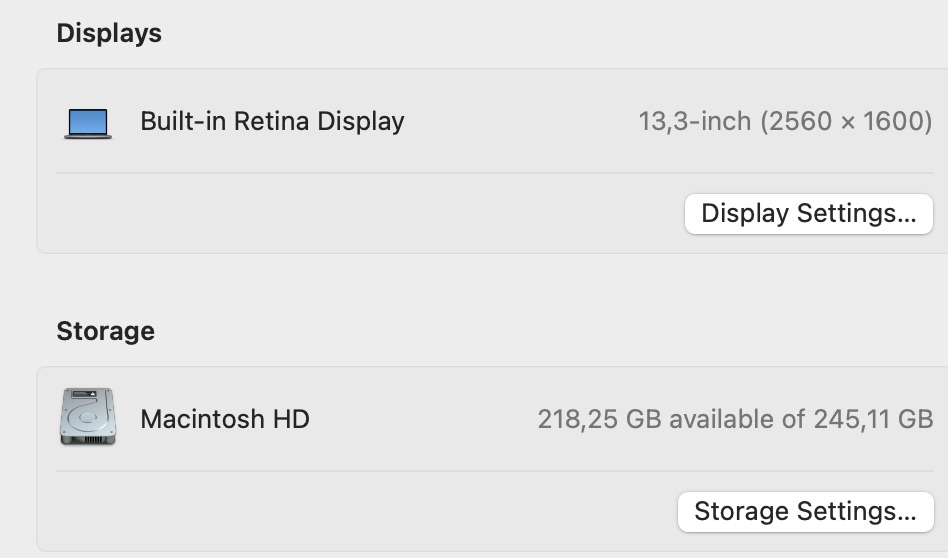The image size is (948, 558).
Task: Click the divider line under Macintosh HD
Action: (x=494, y=471)
